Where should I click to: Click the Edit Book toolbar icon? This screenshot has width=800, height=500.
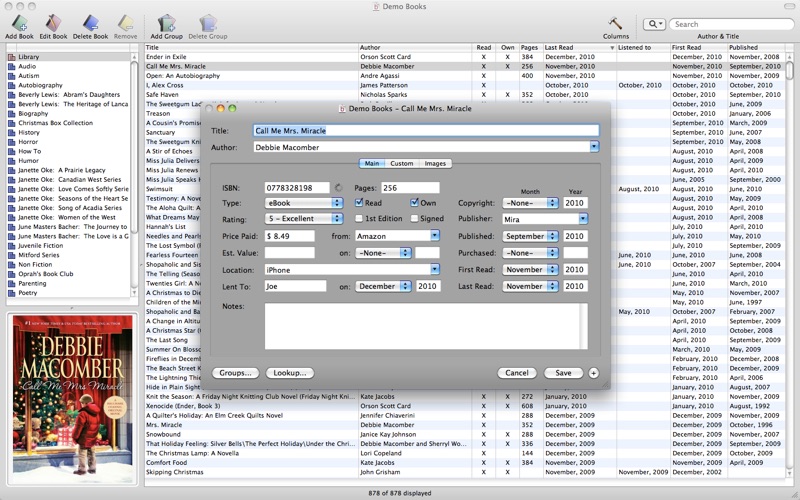(x=53, y=23)
